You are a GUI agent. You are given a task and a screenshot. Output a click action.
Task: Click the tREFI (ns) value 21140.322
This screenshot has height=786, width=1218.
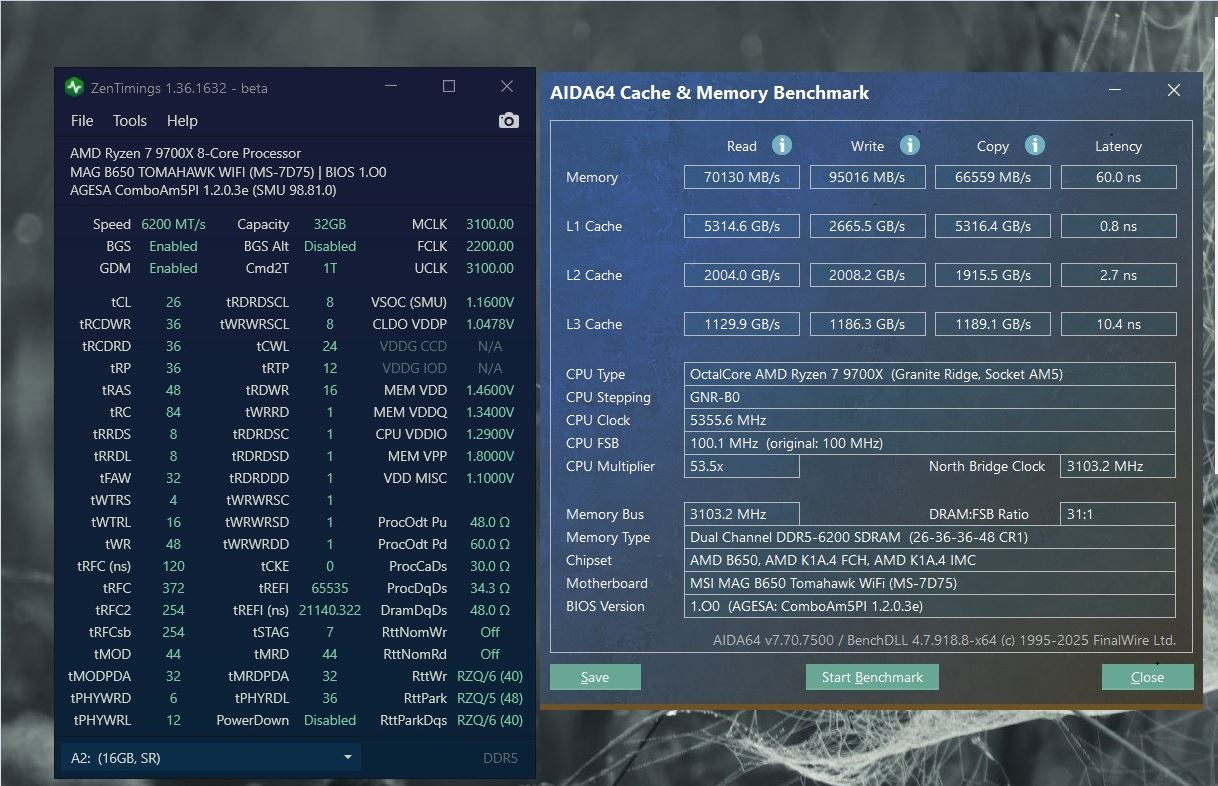[x=330, y=610]
